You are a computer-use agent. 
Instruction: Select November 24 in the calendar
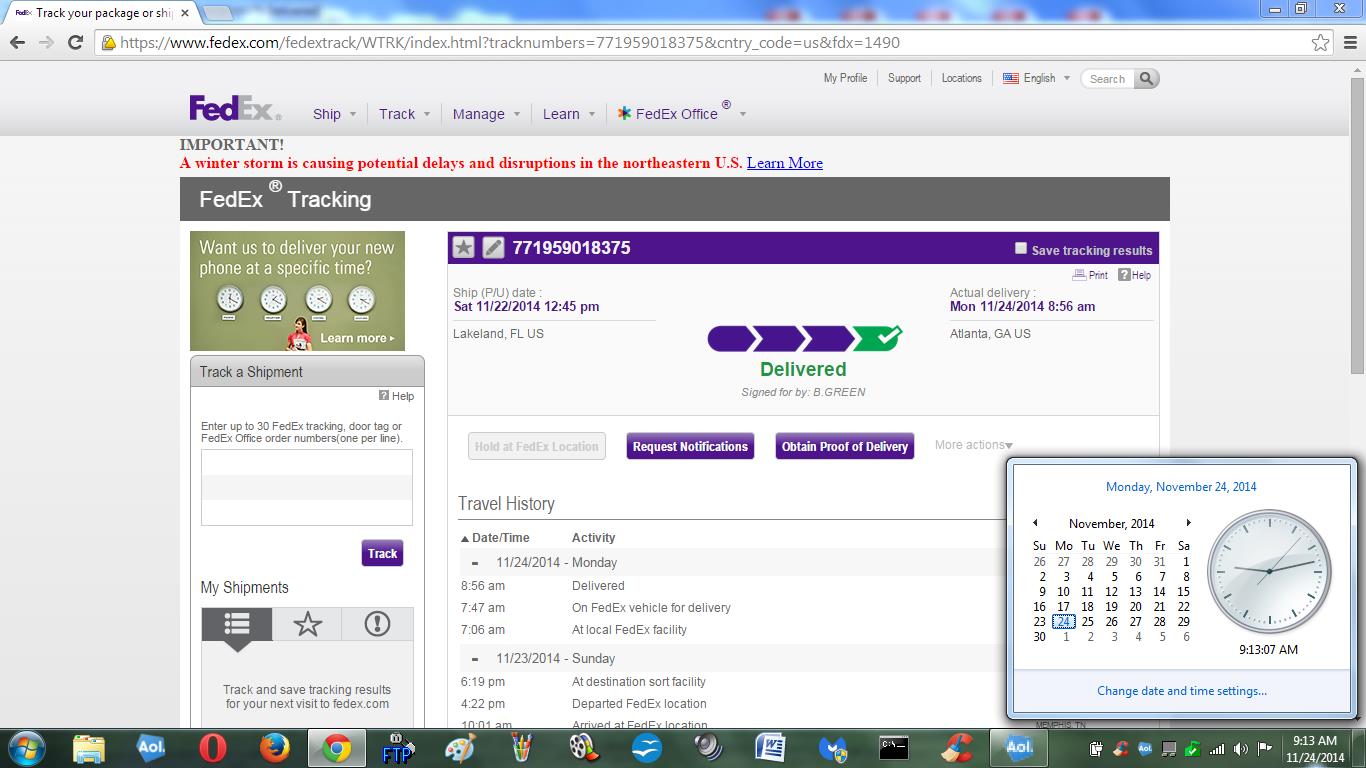(x=1064, y=621)
